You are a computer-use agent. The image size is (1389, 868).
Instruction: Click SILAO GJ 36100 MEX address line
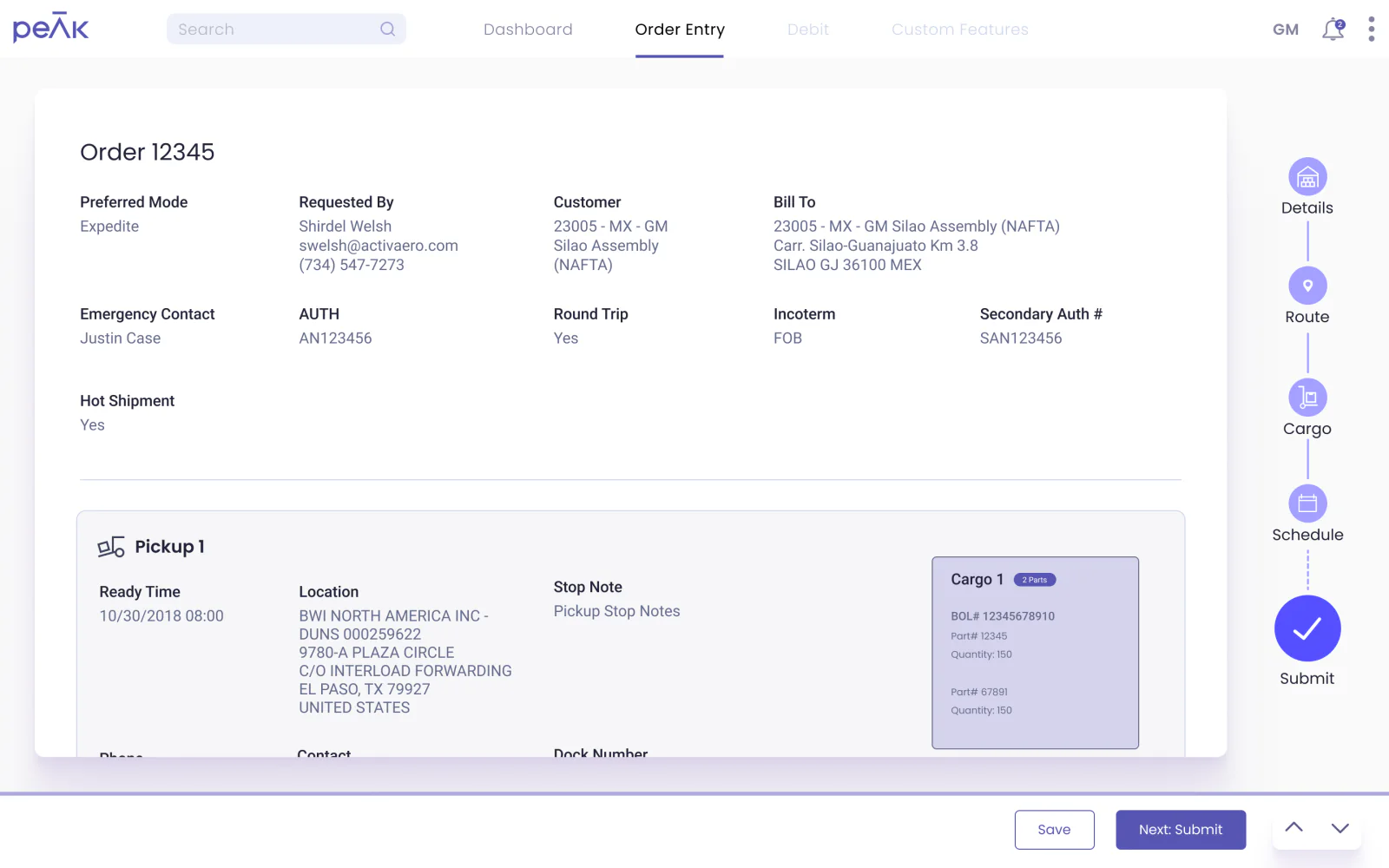(847, 265)
